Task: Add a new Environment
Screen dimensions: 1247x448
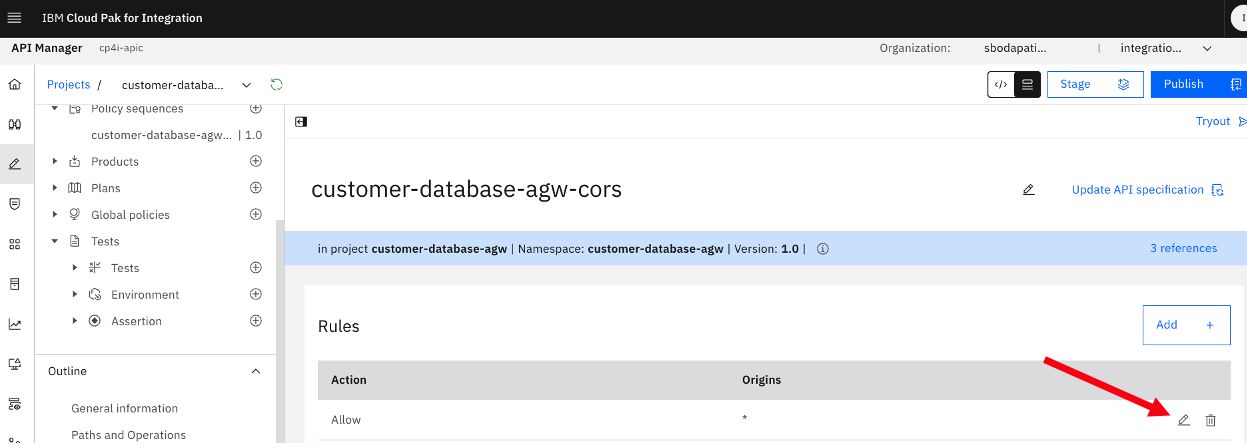Action: click(256, 294)
